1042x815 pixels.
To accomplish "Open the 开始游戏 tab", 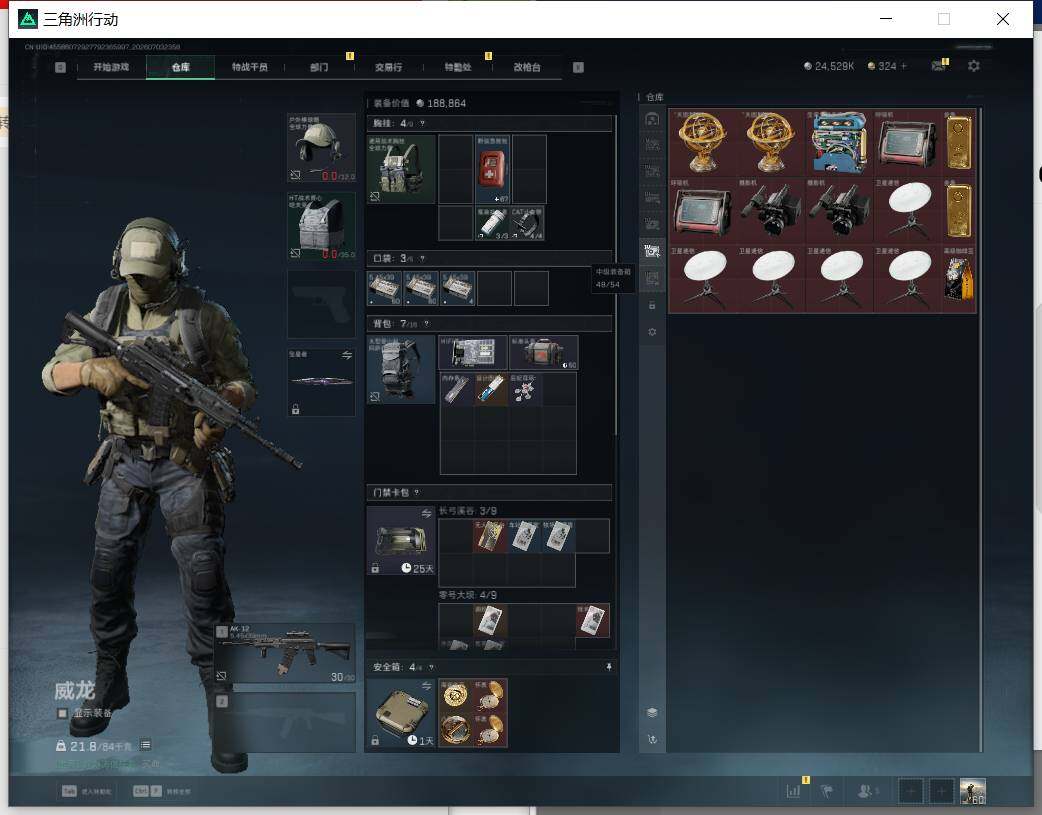I will click(x=111, y=67).
